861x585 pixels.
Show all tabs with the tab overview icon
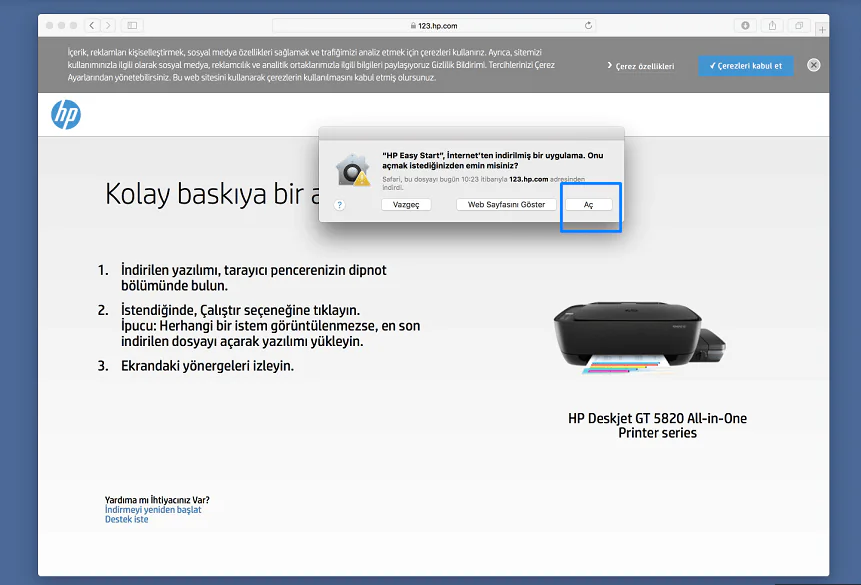(x=799, y=25)
